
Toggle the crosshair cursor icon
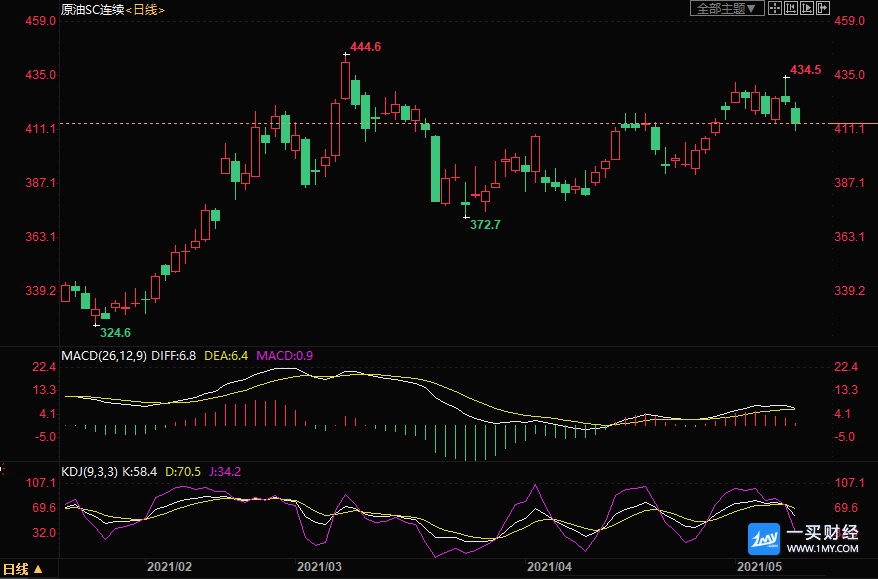click(775, 8)
